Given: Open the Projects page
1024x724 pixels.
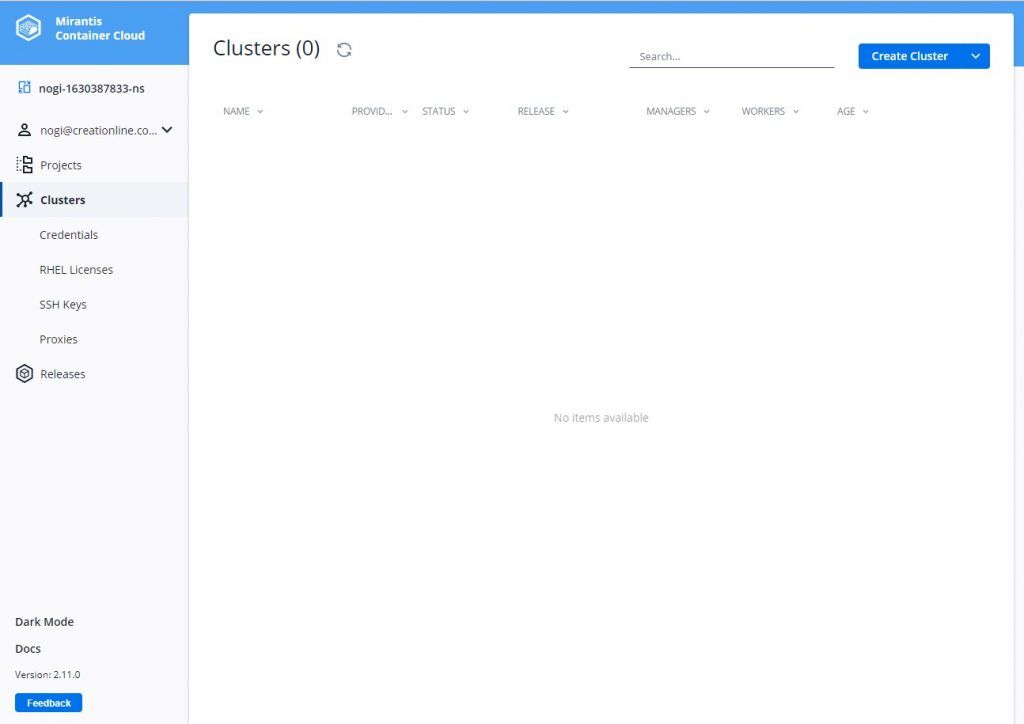Looking at the screenshot, I should coord(61,165).
